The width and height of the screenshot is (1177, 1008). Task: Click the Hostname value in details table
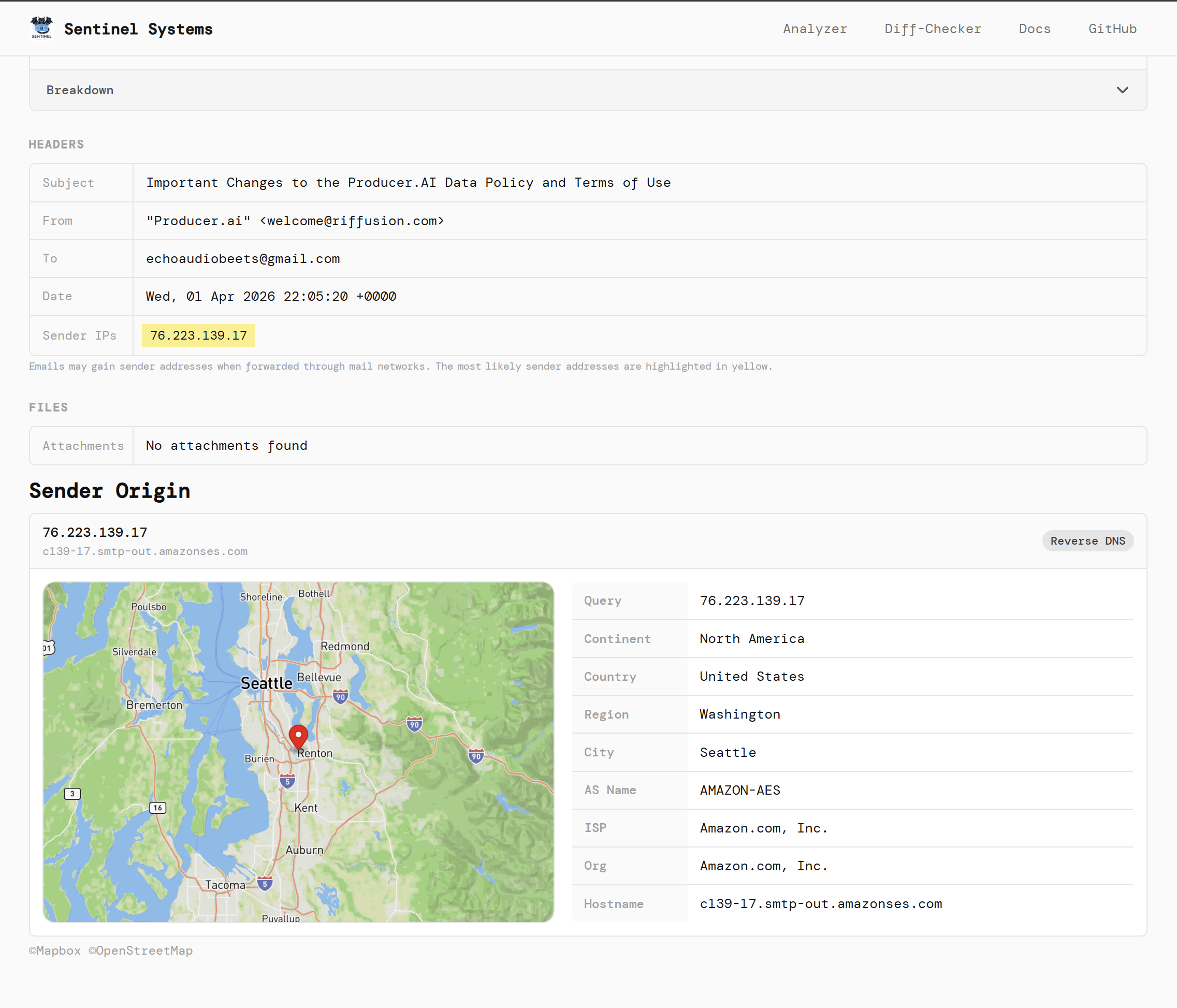tap(820, 903)
